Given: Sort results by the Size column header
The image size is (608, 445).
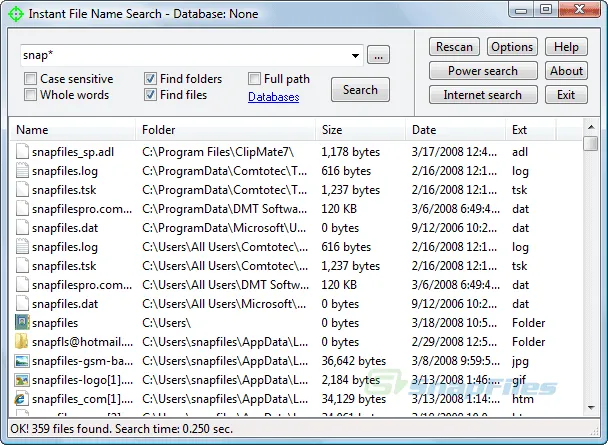Looking at the screenshot, I should (x=361, y=129).
